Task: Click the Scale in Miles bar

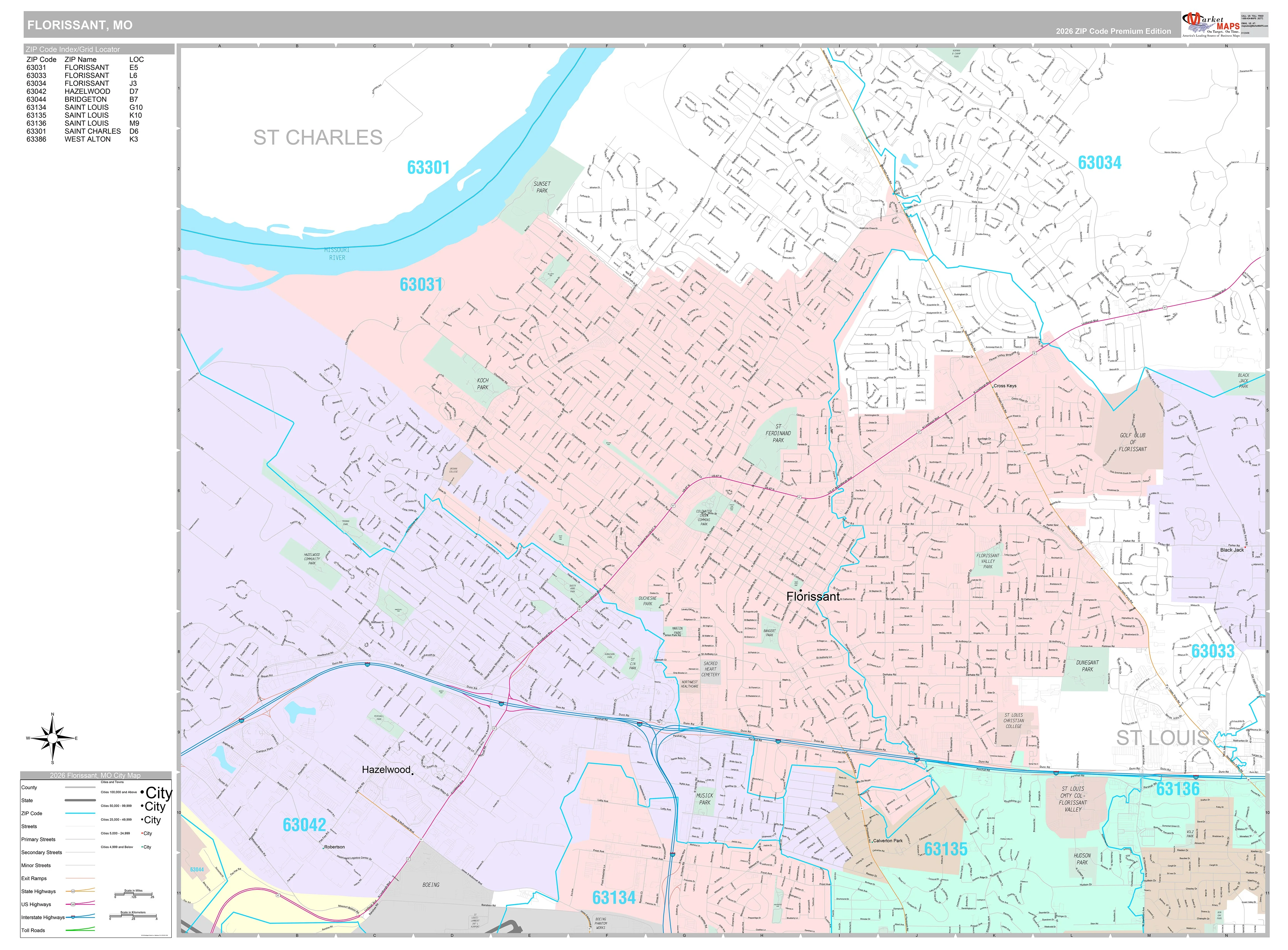Action: (x=133, y=894)
